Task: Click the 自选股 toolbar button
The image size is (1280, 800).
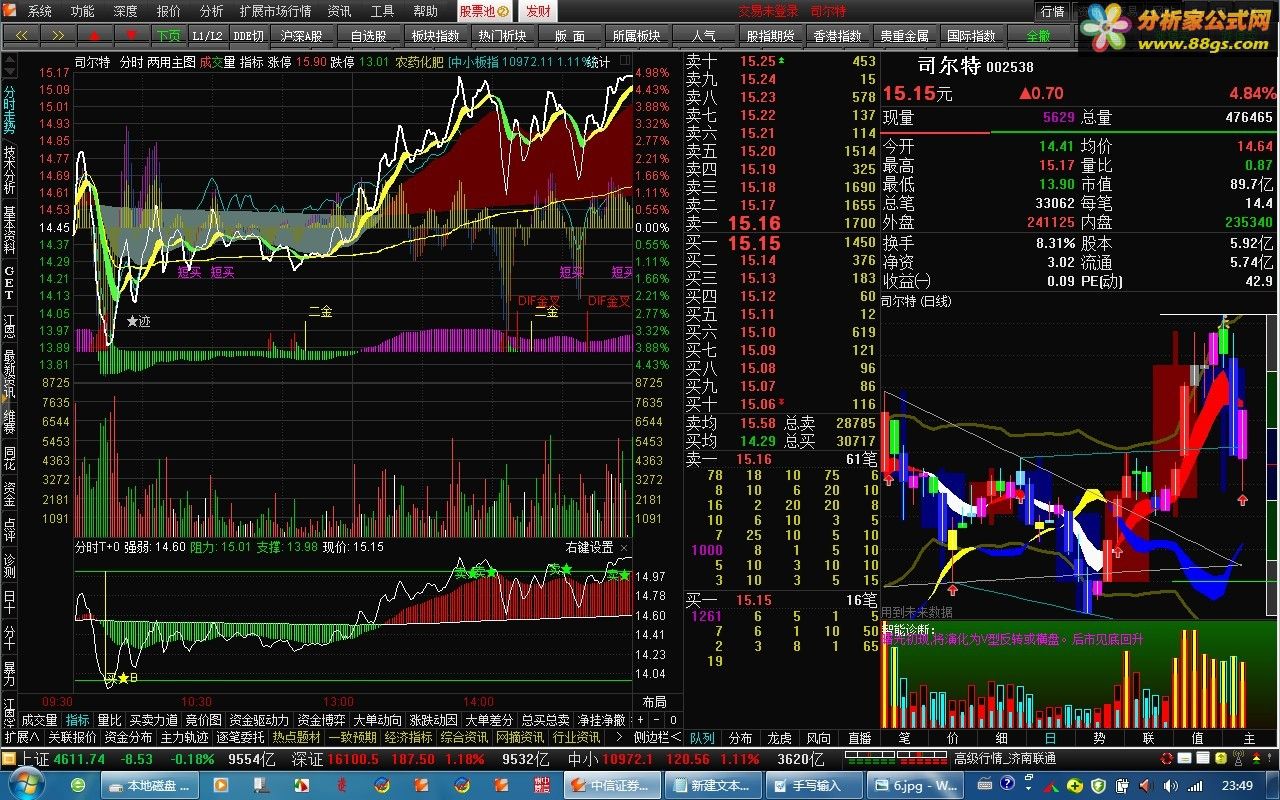Action: 368,35
